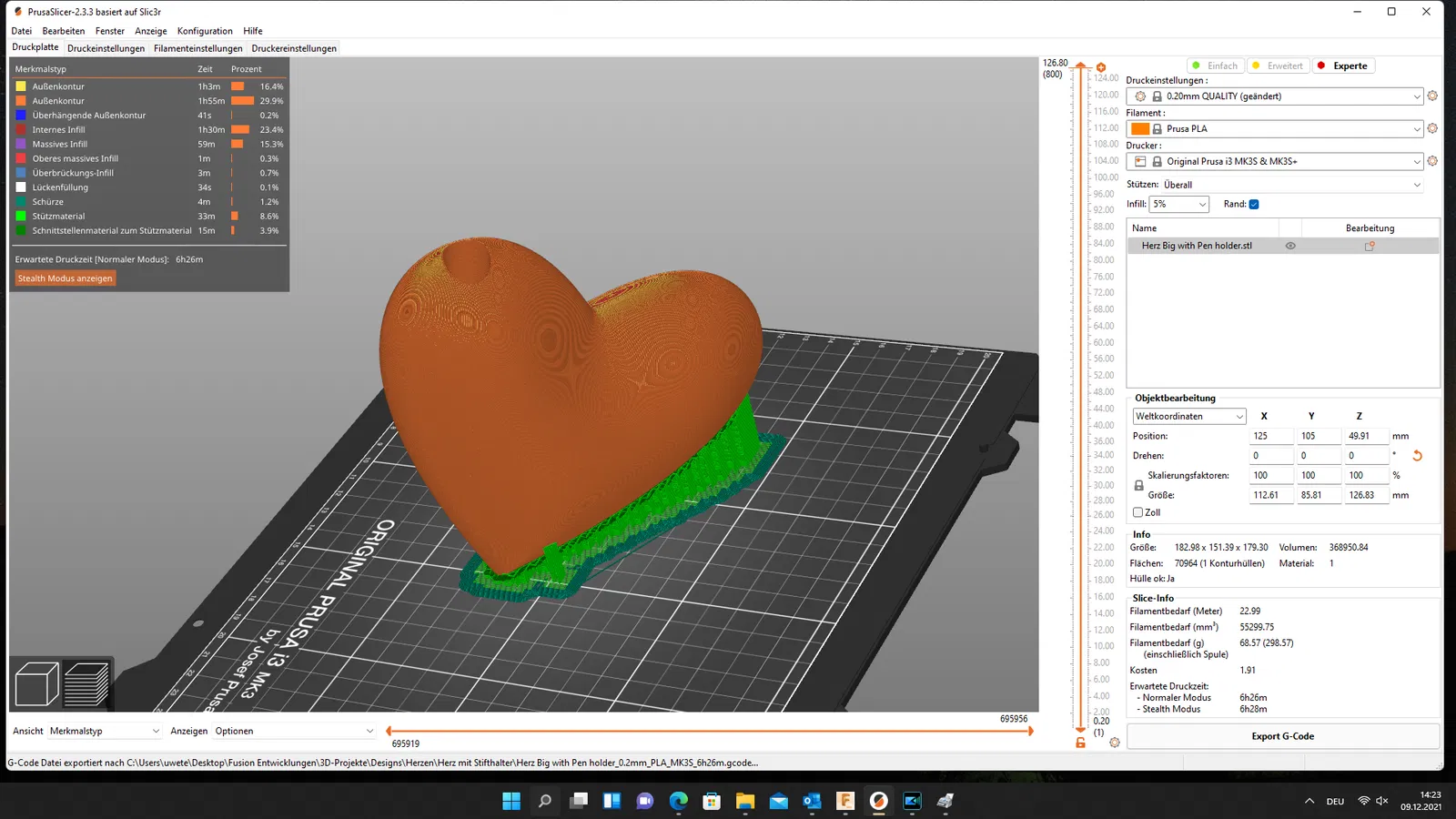Open the Infill percentage dropdown
The height and width of the screenshot is (819, 1456).
click(1179, 204)
